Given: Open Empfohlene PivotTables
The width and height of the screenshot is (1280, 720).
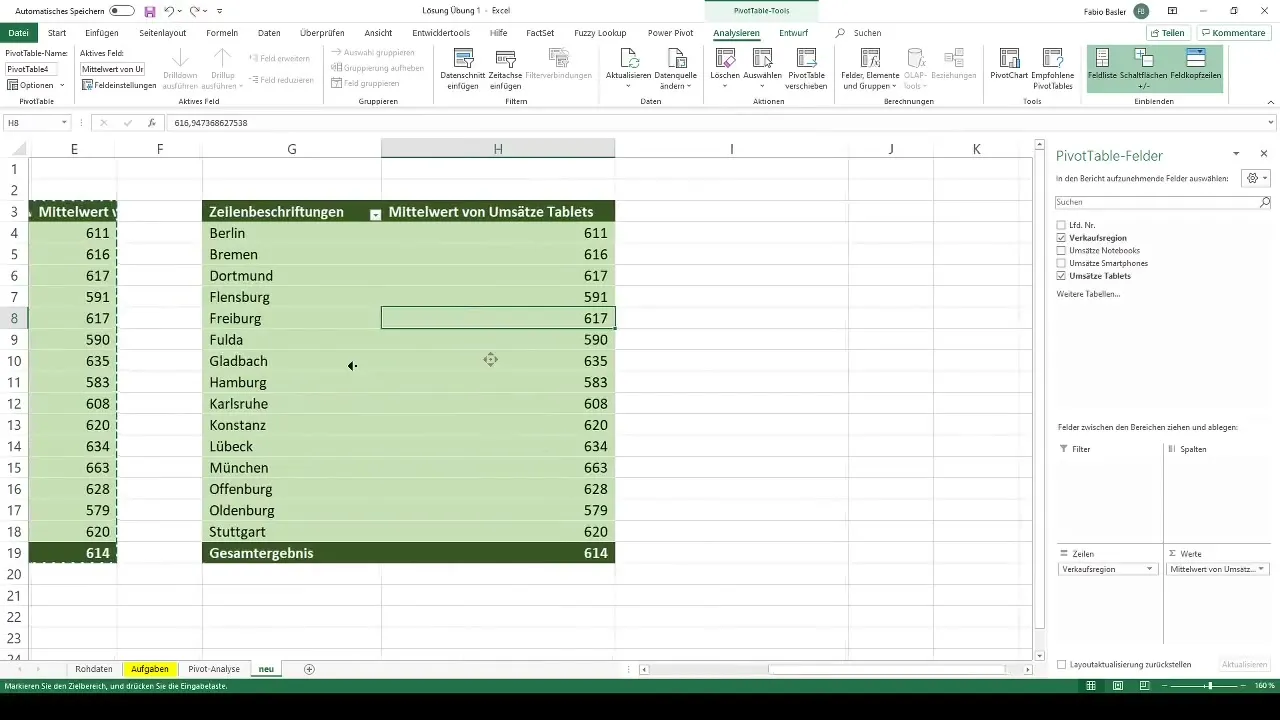Looking at the screenshot, I should click(1053, 68).
